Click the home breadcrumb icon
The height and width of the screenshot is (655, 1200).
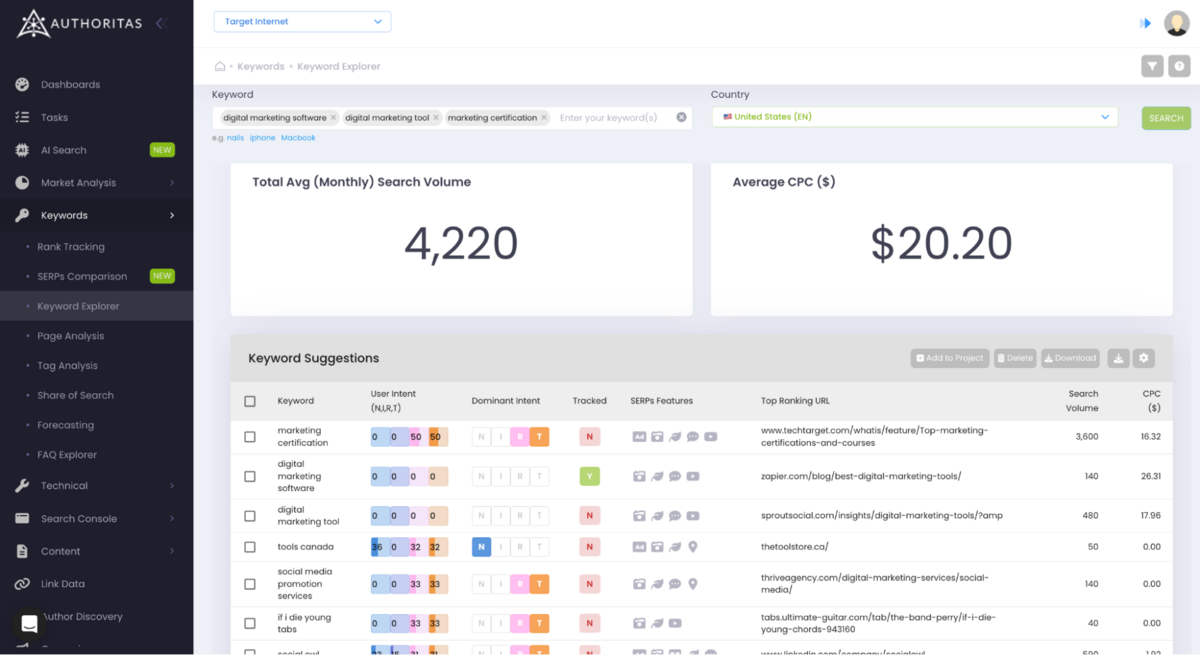click(220, 66)
